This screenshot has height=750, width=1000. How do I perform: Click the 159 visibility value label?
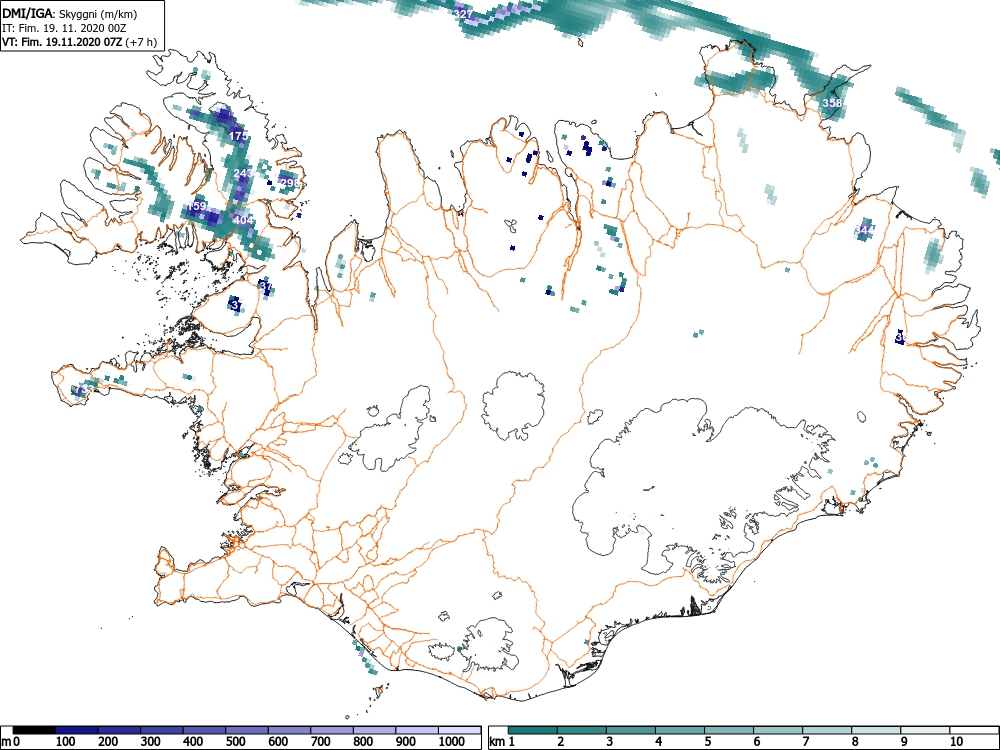pyautogui.click(x=196, y=206)
